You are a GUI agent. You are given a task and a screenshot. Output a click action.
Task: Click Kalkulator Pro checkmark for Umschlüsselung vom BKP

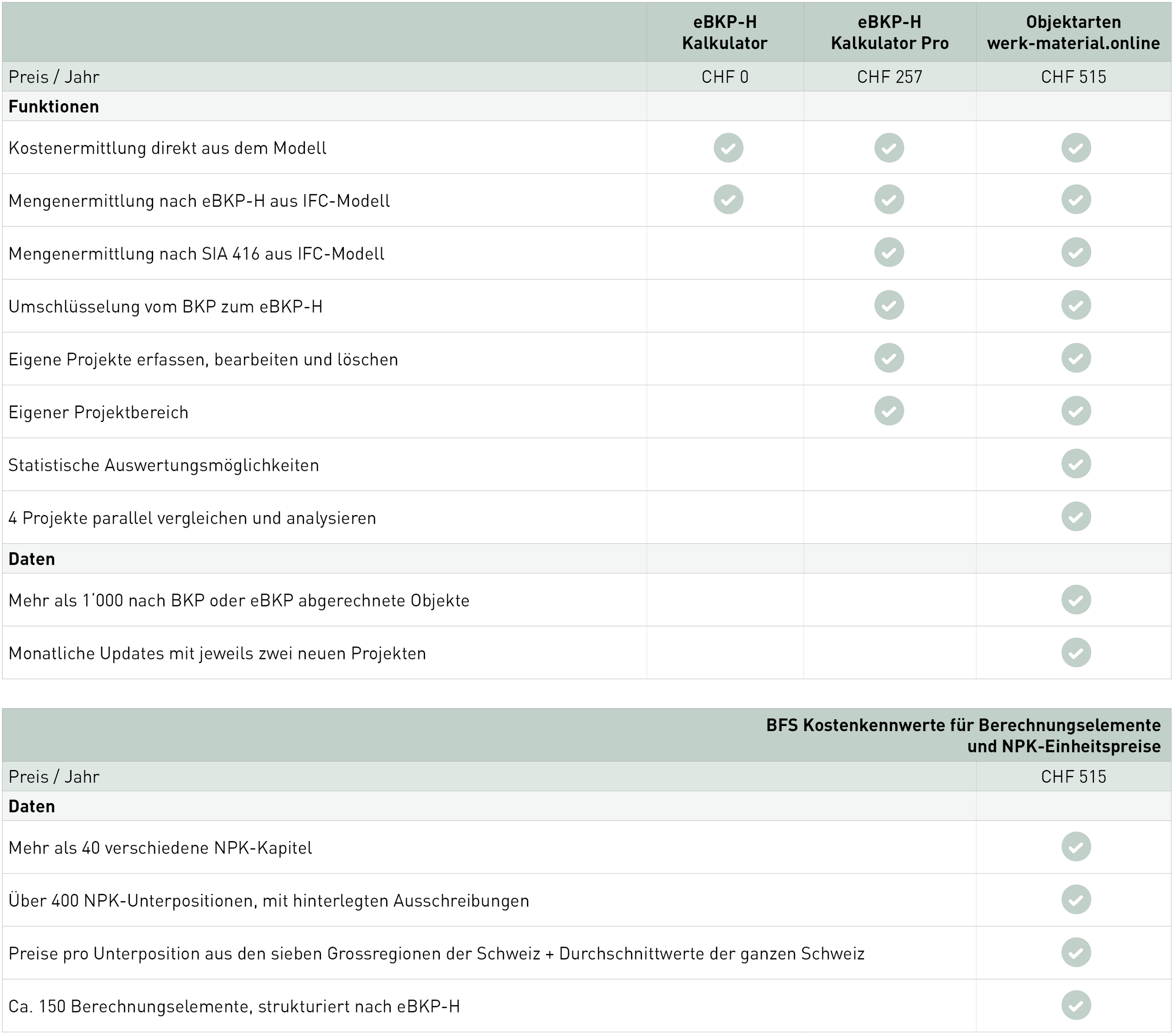tap(889, 305)
